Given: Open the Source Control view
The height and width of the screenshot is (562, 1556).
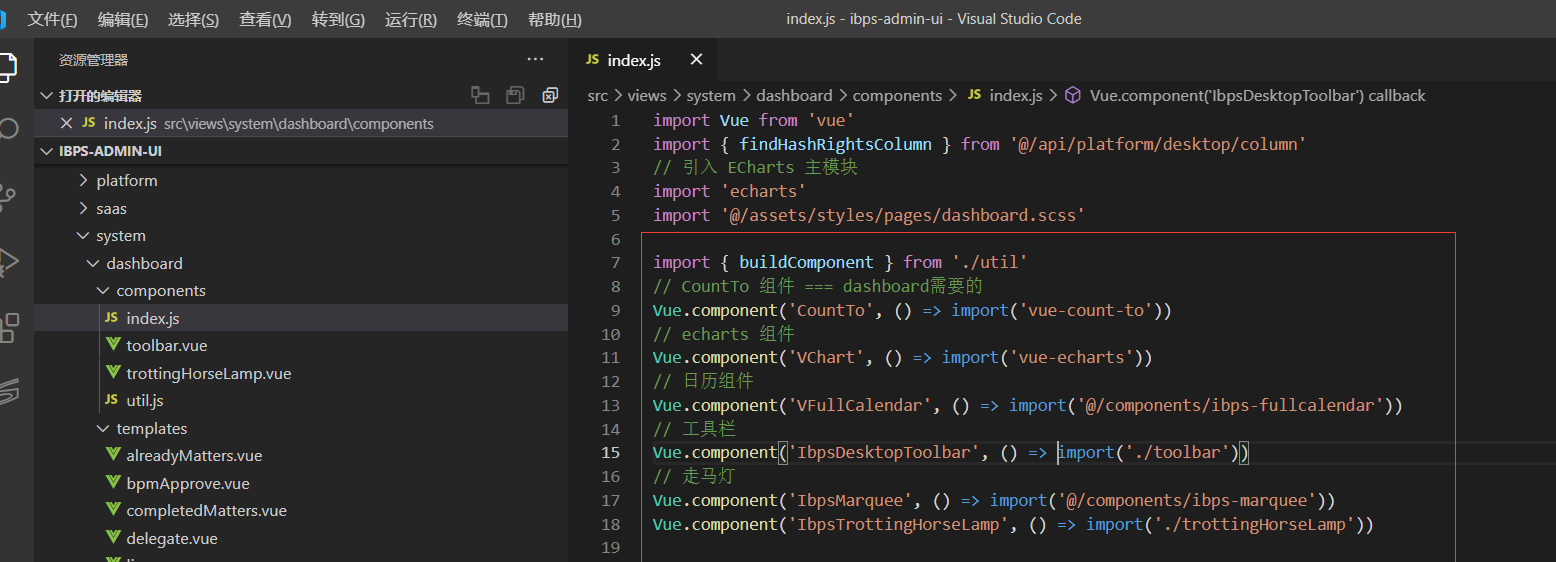Looking at the screenshot, I should tap(8, 196).
